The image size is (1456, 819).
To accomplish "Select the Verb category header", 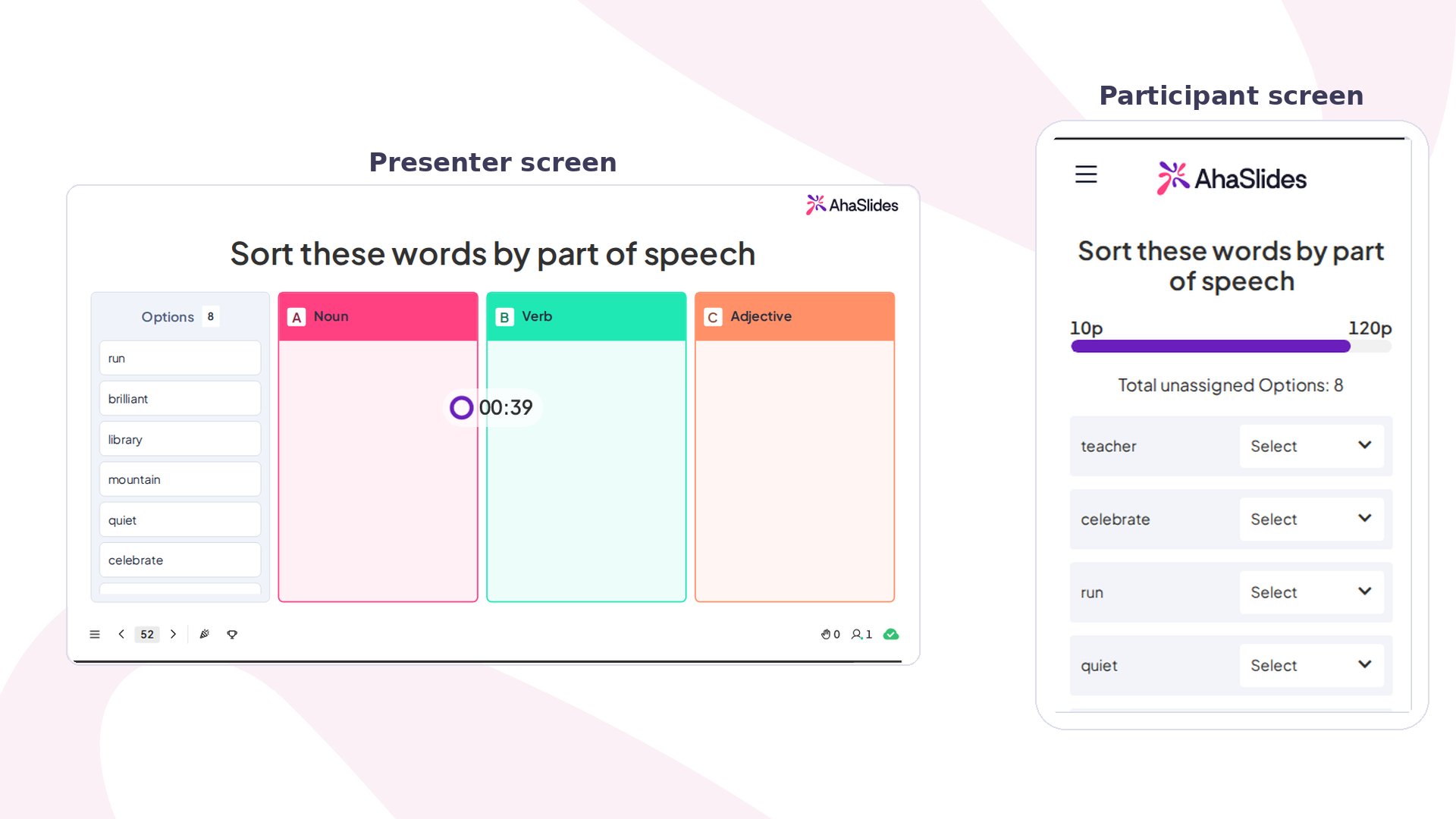I will pyautogui.click(x=586, y=316).
